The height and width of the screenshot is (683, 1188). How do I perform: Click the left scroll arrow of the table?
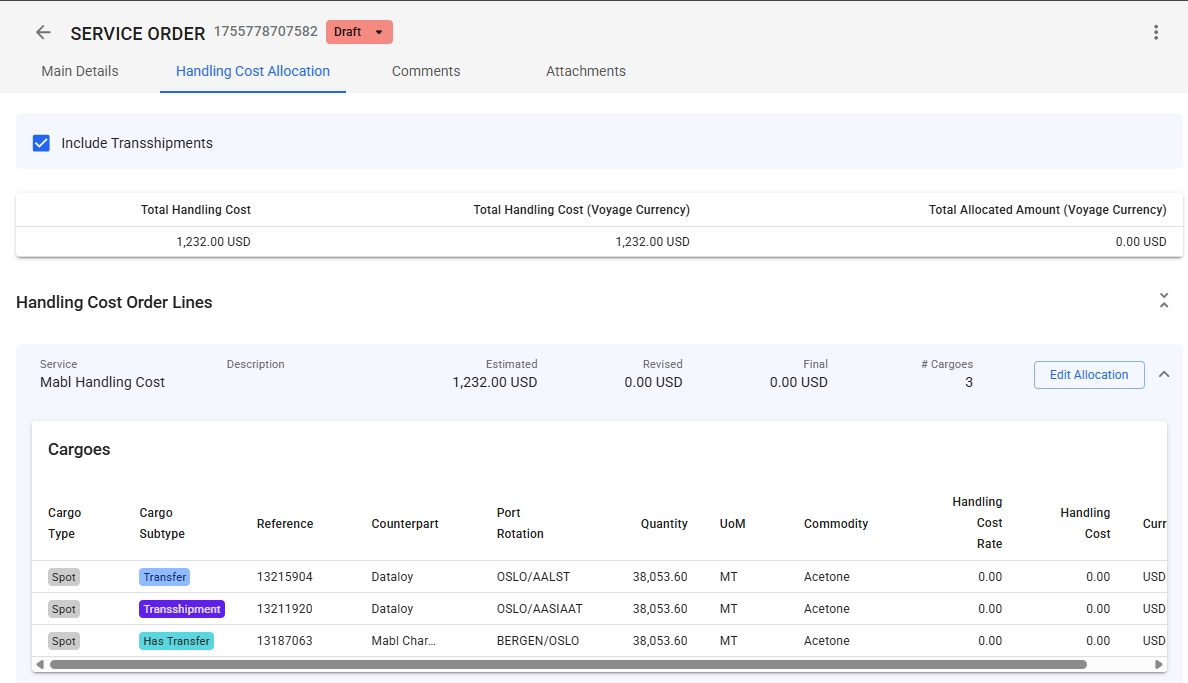(40, 664)
